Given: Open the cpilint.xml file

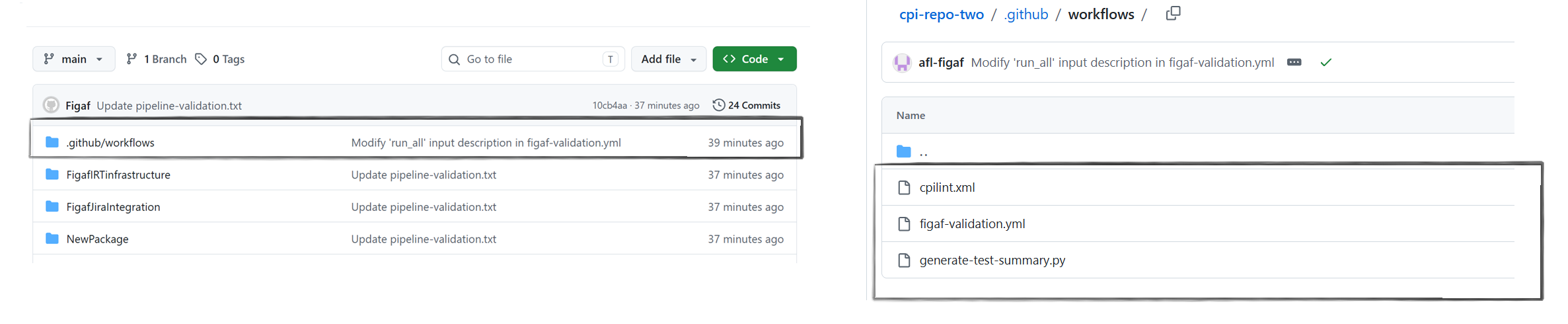Looking at the screenshot, I should (947, 187).
